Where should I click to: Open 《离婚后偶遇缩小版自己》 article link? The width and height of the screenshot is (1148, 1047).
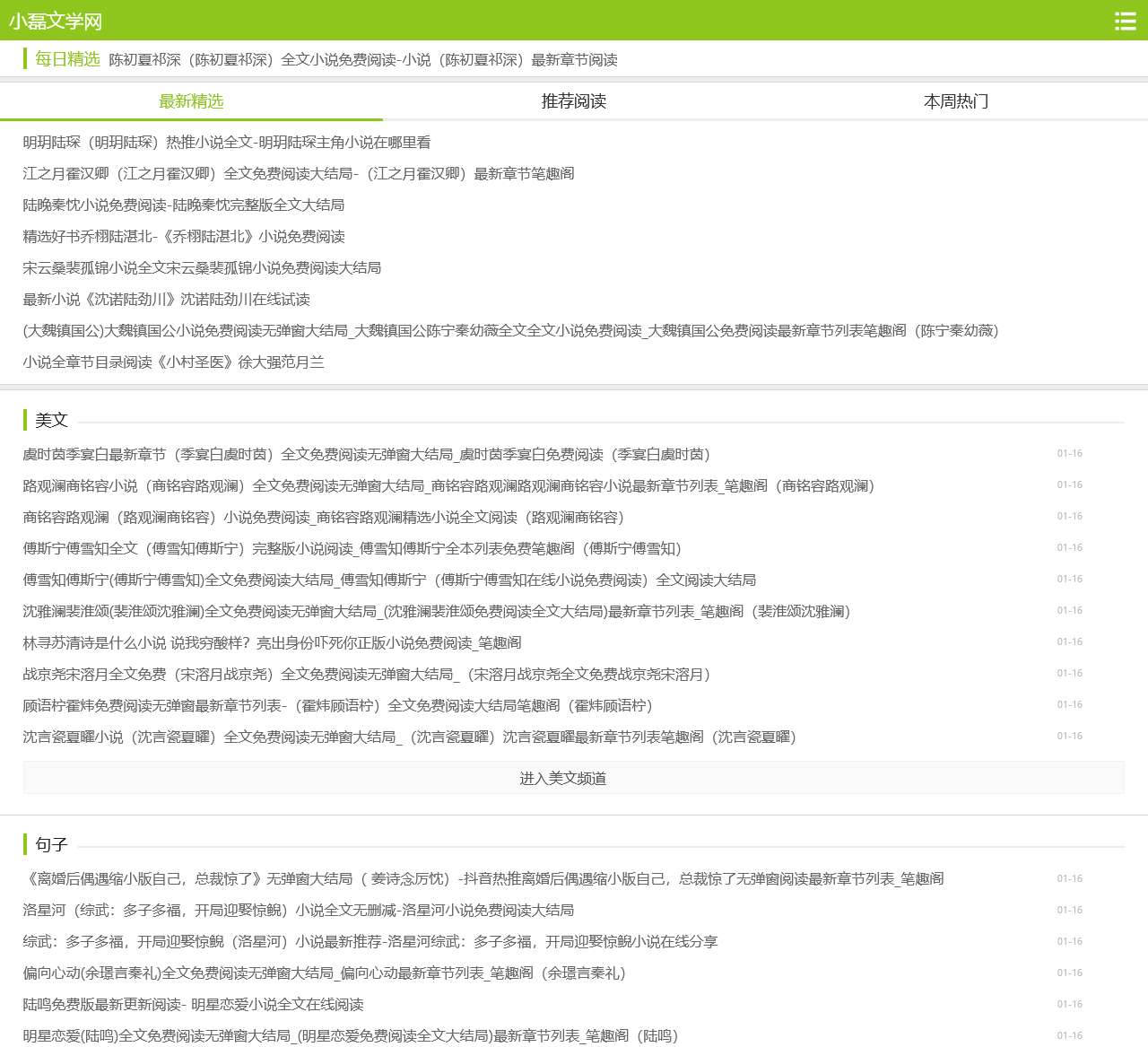click(x=483, y=879)
